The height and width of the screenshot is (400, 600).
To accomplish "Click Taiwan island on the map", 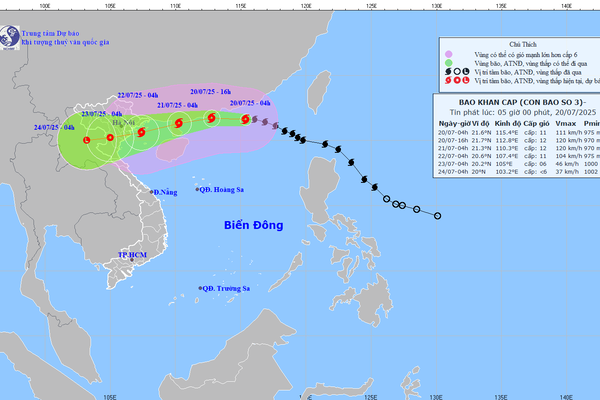I will coord(320,92).
